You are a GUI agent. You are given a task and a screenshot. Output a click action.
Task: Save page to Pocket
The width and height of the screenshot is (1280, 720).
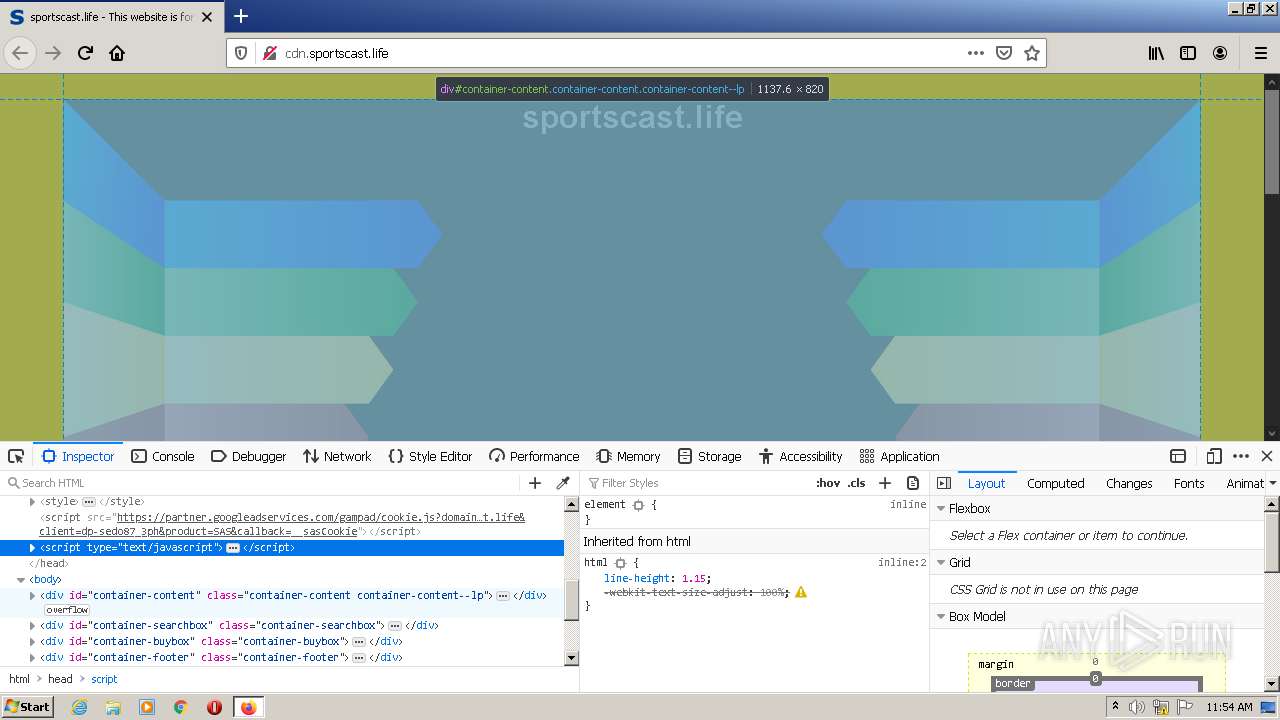point(1004,53)
